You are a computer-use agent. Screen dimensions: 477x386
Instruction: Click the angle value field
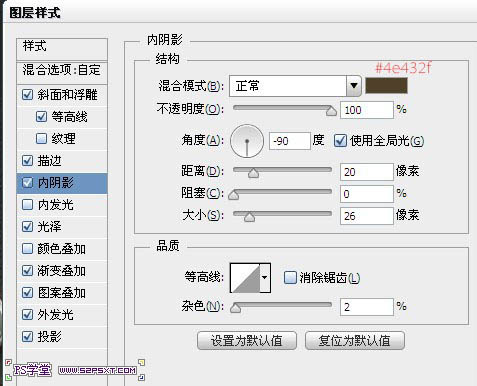290,141
